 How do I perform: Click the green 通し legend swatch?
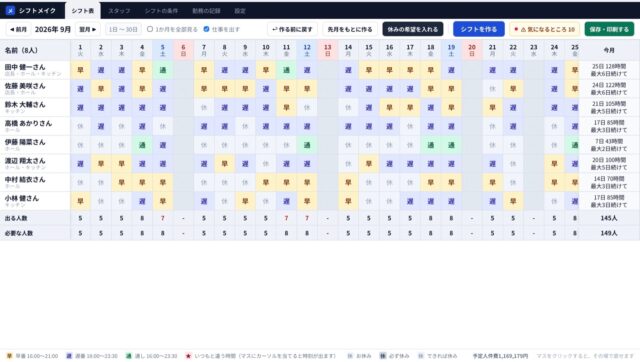129,356
